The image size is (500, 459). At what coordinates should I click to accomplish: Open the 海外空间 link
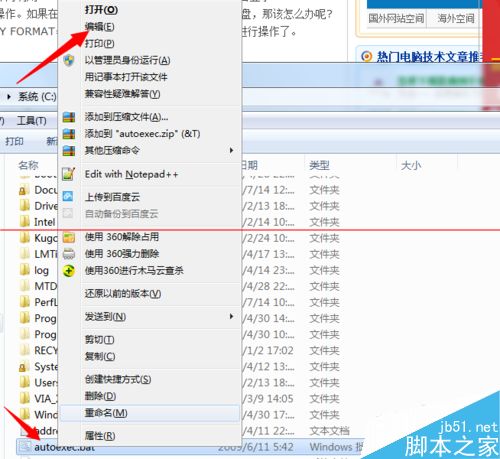point(456,18)
